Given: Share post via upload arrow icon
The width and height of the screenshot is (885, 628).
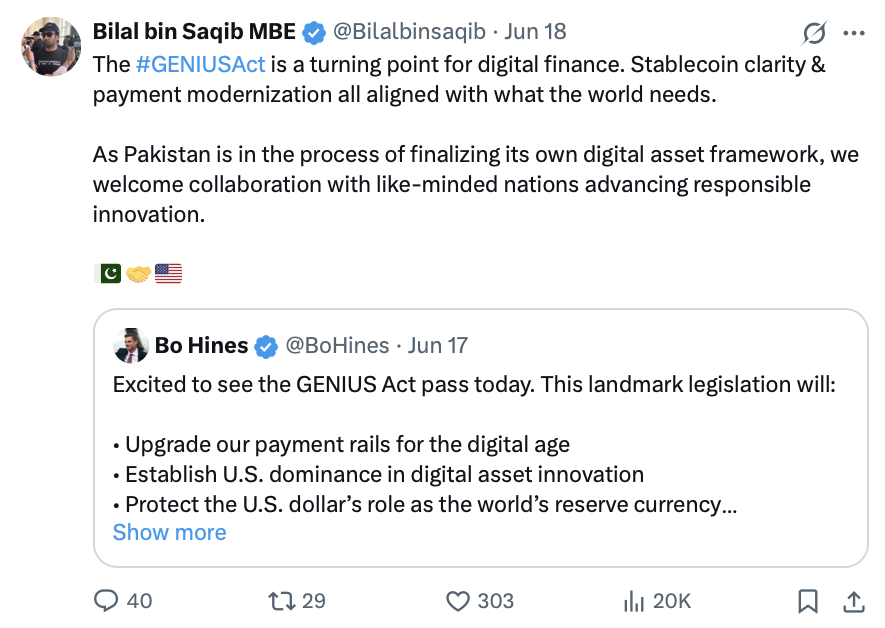Looking at the screenshot, I should 853,600.
